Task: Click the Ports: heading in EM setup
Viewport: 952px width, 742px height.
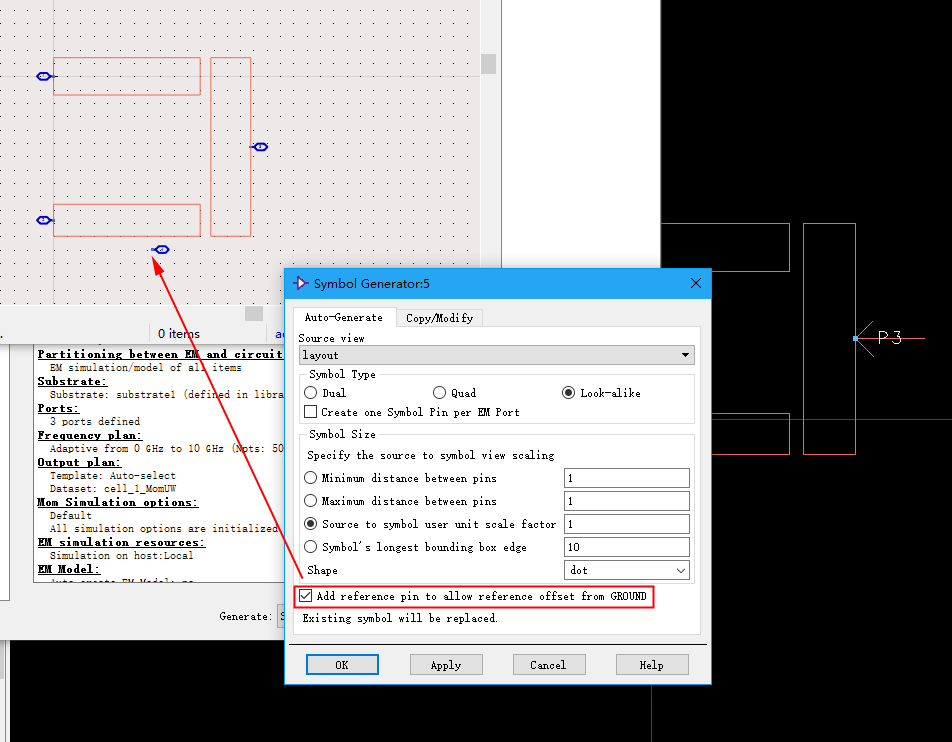Action: (58, 408)
